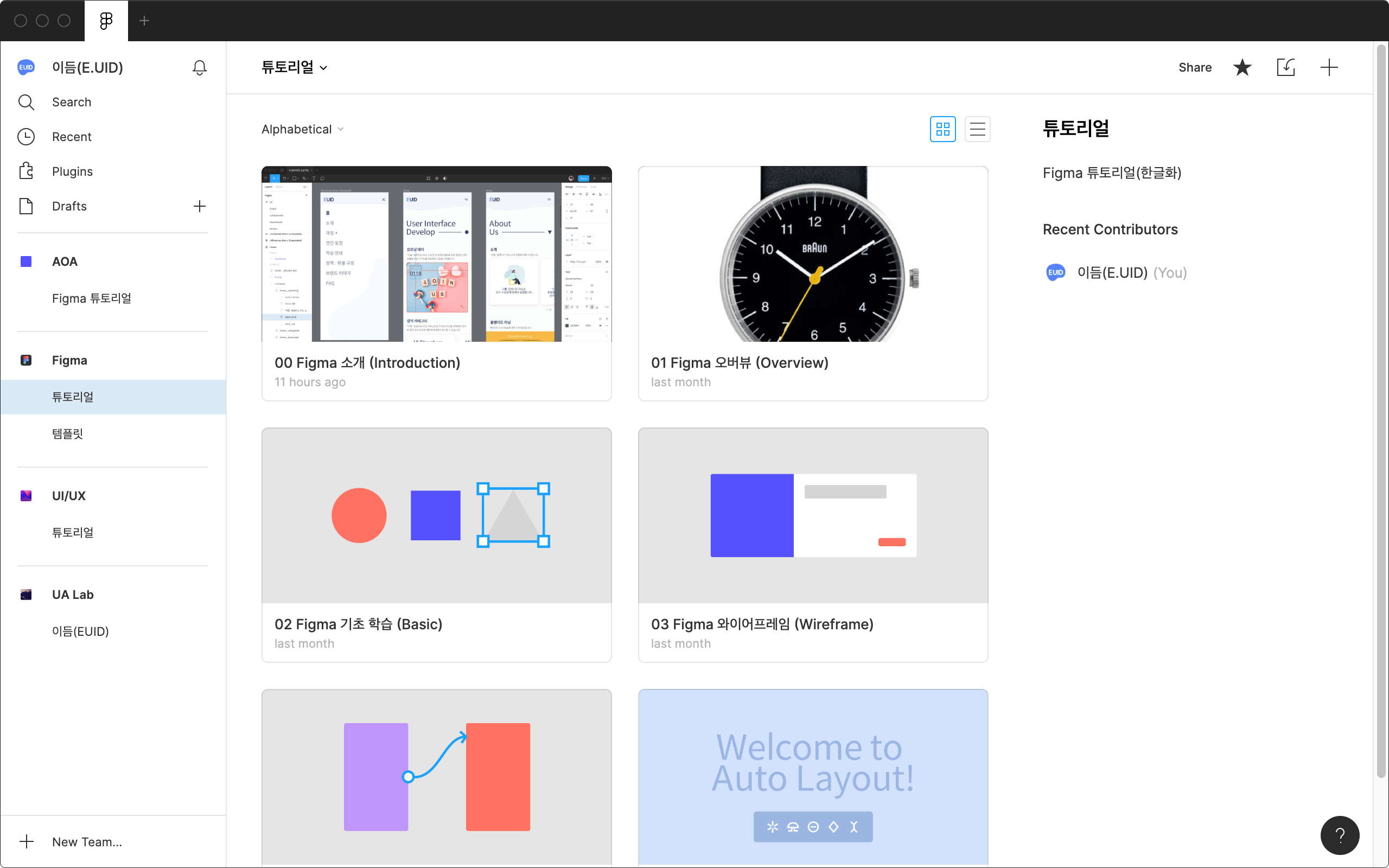Click the Figma home tab icon

pyautogui.click(x=106, y=21)
